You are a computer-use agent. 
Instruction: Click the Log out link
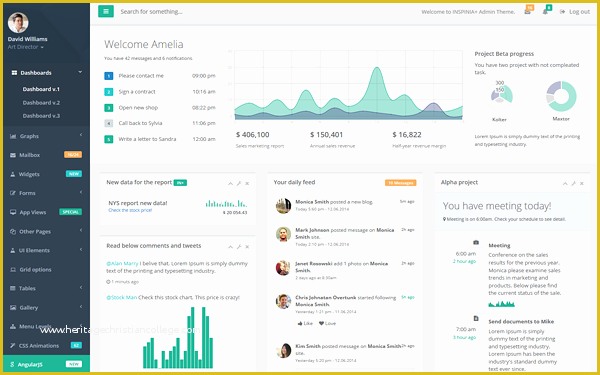pyautogui.click(x=575, y=12)
